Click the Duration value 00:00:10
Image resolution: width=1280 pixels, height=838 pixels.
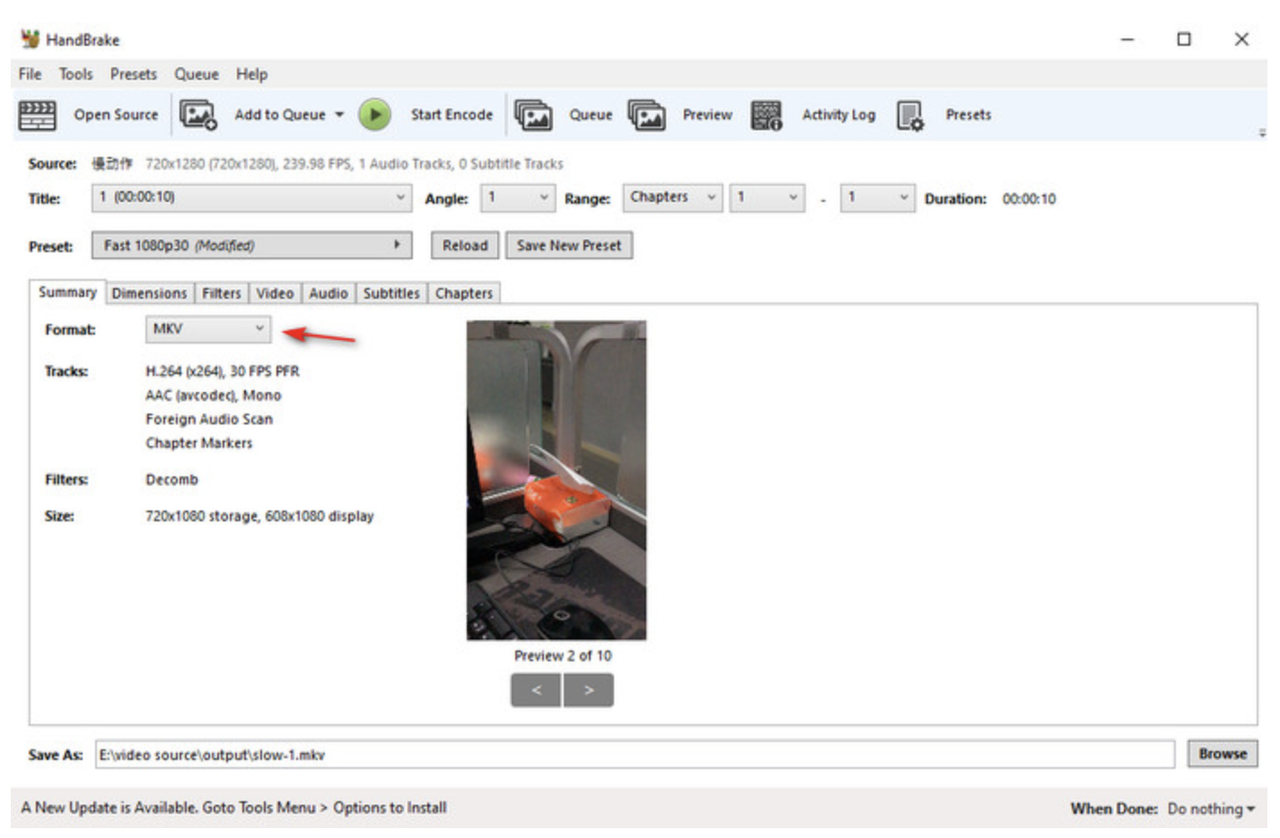click(x=1029, y=199)
